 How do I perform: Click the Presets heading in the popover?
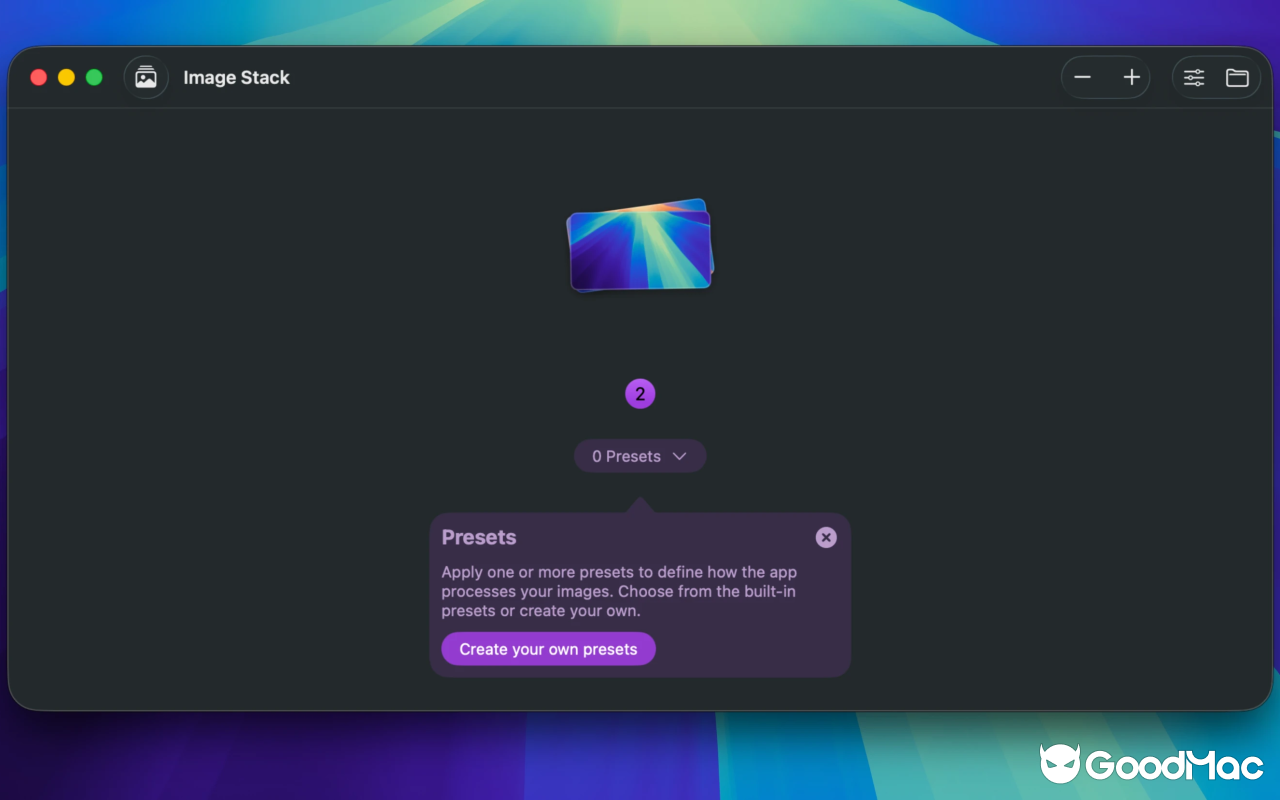(x=479, y=537)
